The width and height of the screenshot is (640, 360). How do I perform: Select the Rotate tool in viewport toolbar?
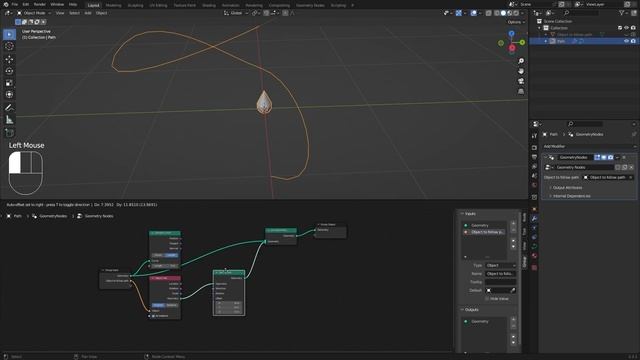[9, 71]
